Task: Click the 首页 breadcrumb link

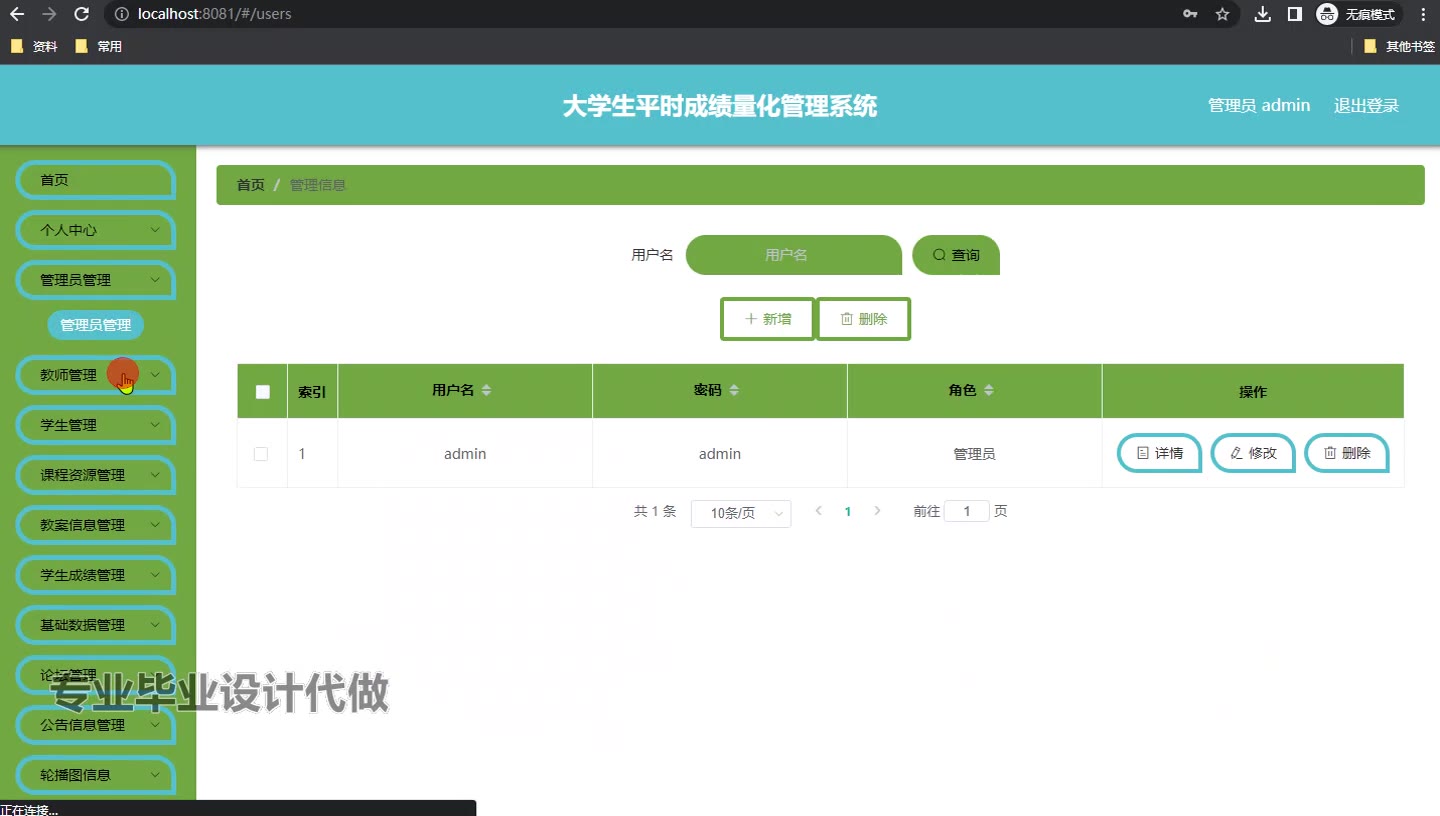Action: tap(250, 185)
